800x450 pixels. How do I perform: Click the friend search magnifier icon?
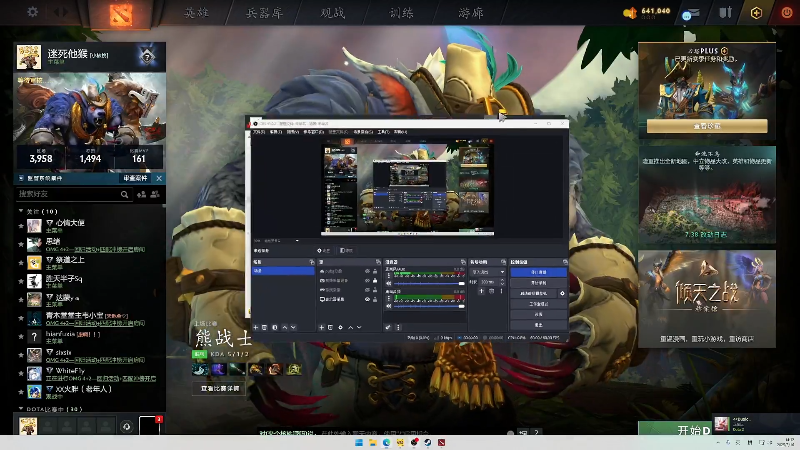tap(124, 194)
